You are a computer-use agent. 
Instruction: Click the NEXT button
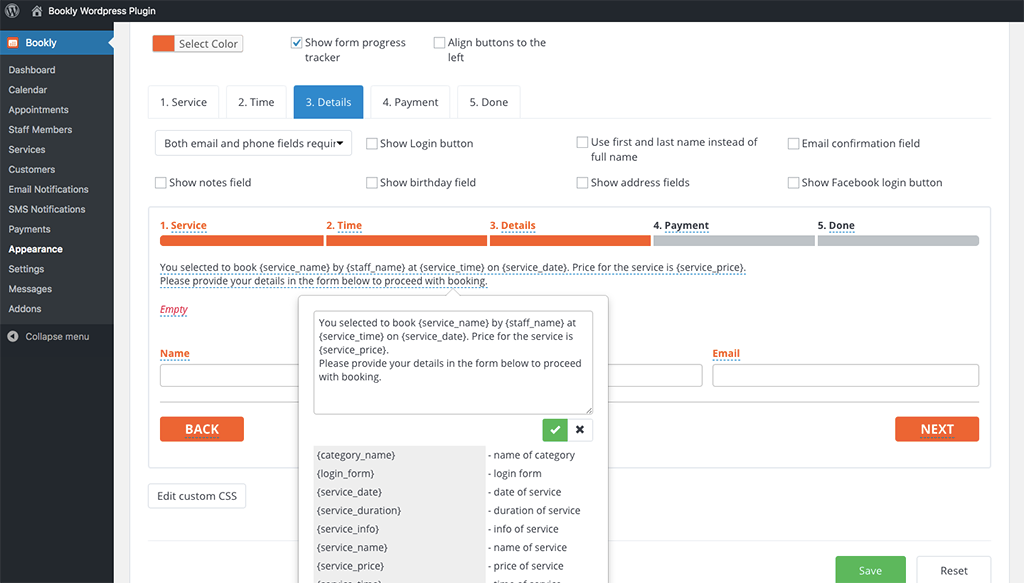pyautogui.click(x=936, y=429)
